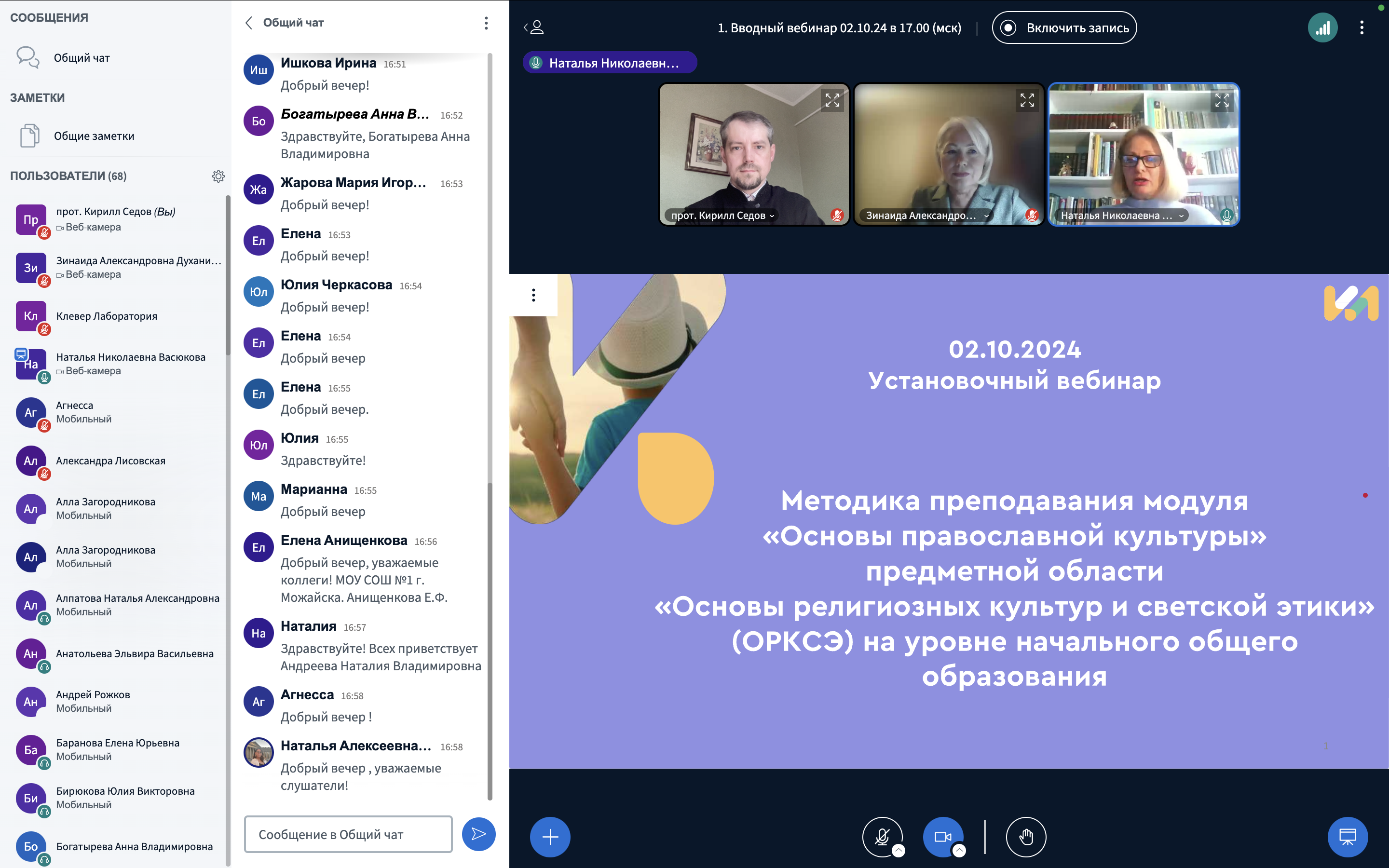Open the connection status bars icon

coord(1322,27)
